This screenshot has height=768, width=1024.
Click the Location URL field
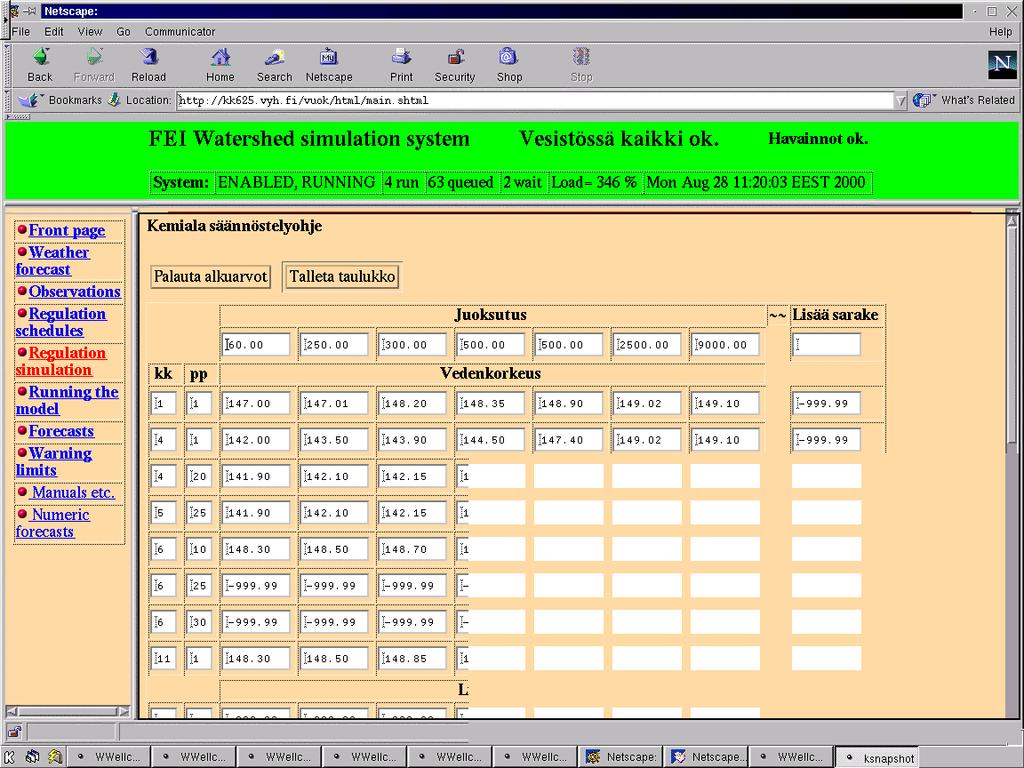(x=536, y=101)
